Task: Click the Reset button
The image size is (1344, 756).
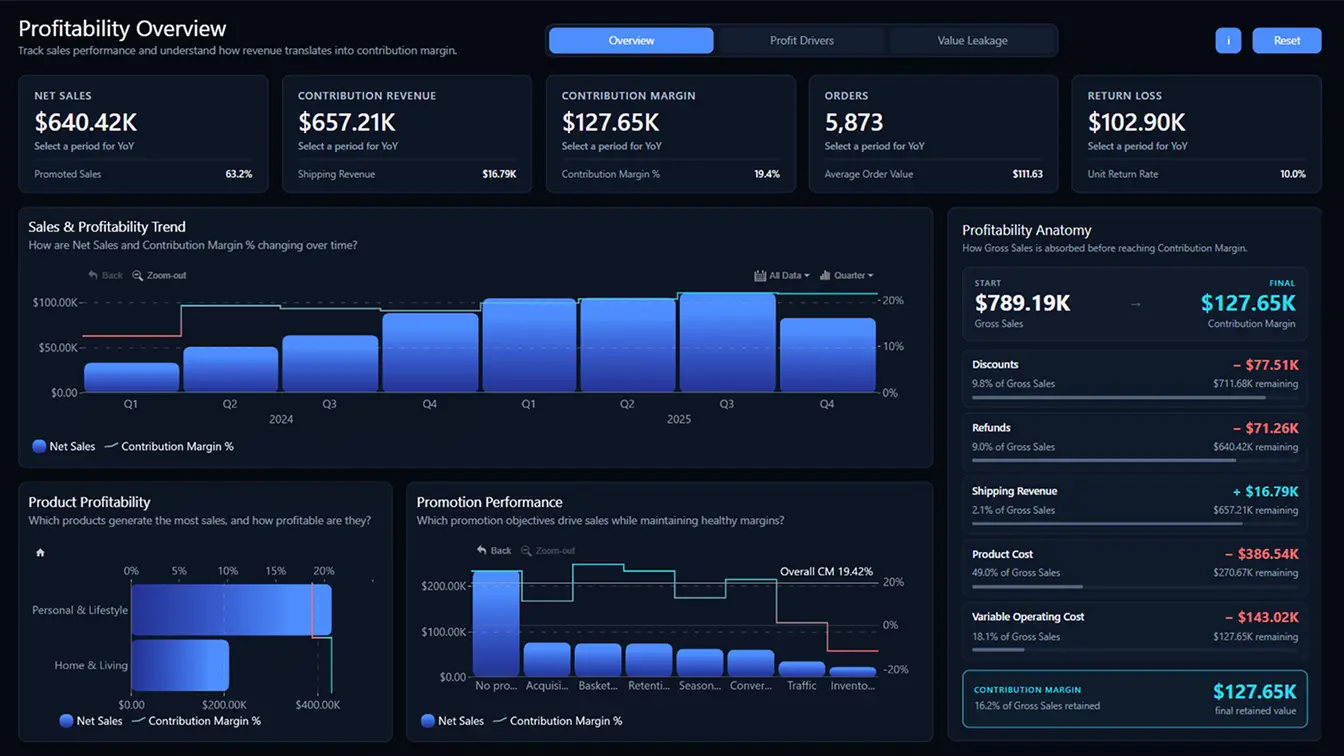Action: (1287, 40)
